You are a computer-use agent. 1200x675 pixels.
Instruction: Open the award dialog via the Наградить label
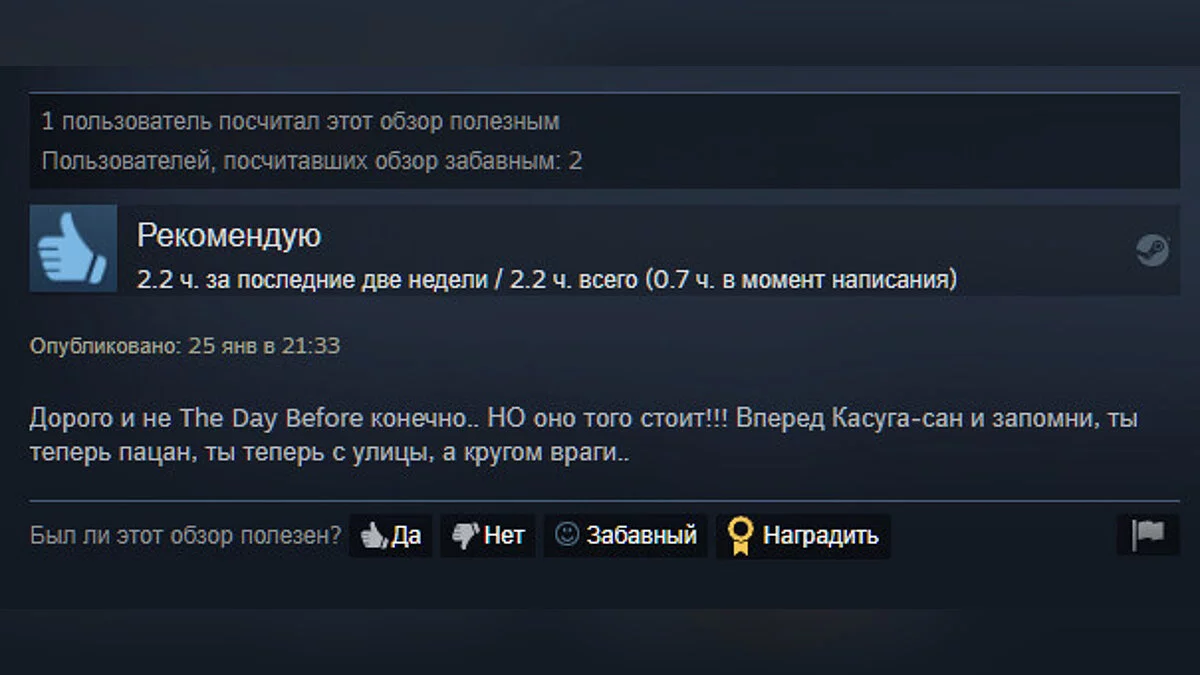point(821,536)
